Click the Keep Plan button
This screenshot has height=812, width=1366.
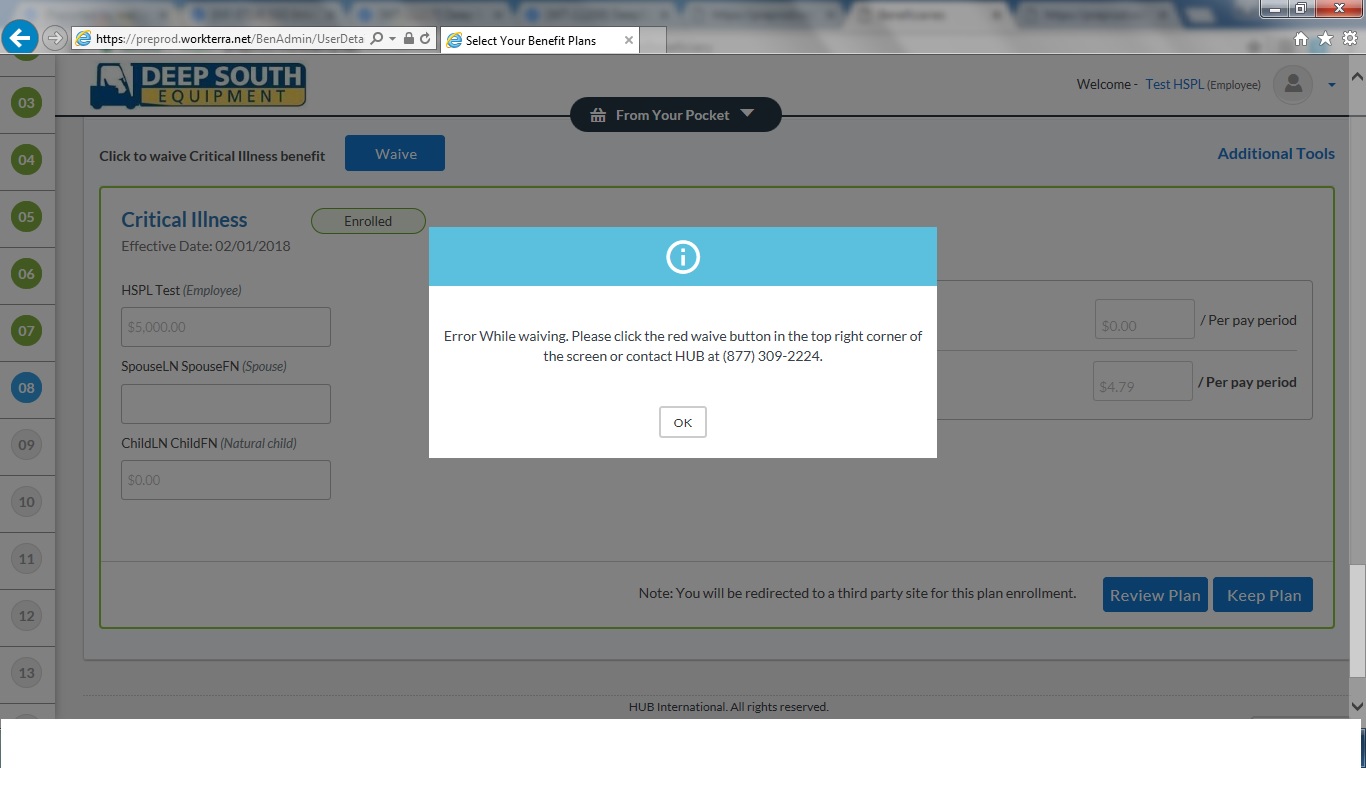click(1262, 595)
